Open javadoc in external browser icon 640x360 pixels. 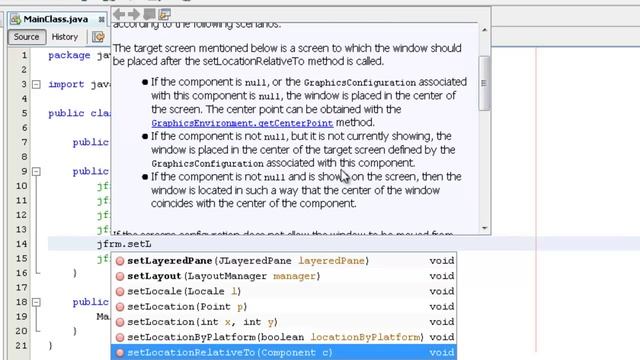149,14
